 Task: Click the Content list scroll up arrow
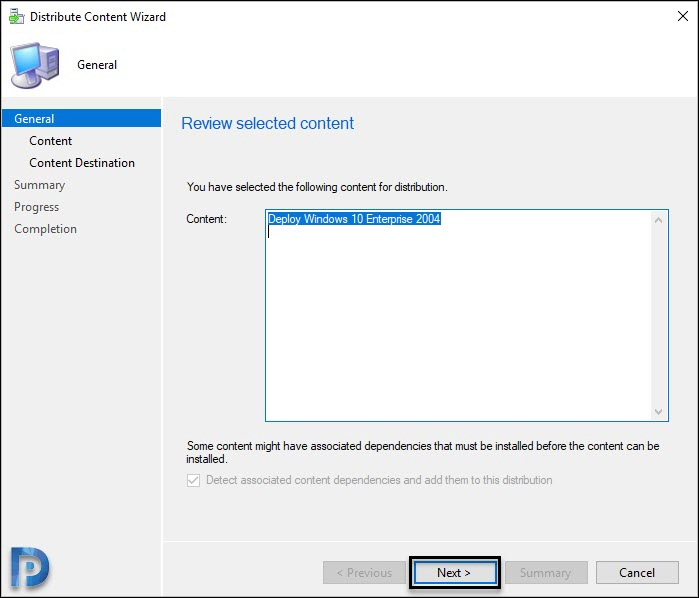[658, 220]
